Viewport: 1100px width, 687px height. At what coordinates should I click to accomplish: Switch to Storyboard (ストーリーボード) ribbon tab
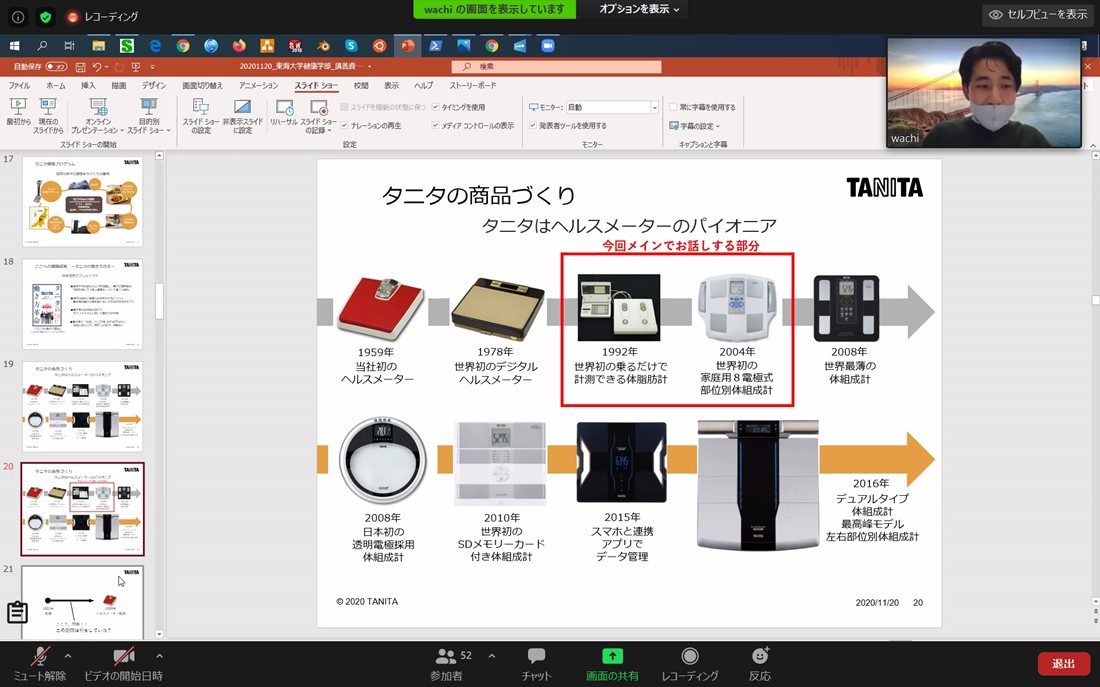coord(473,86)
